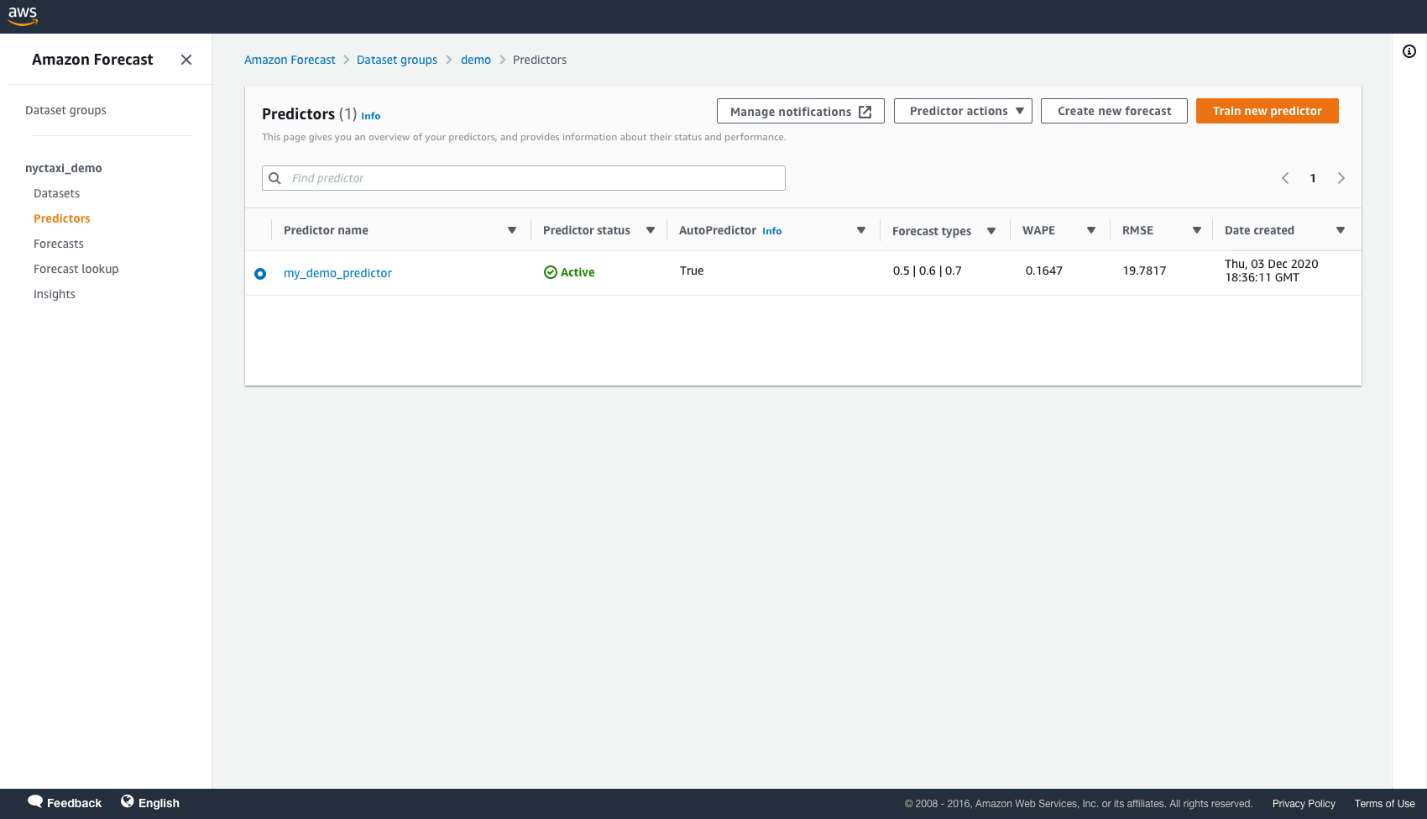Click the nyctaxi_demo sidebar heading
Viewport: 1427px width, 819px height.
pyautogui.click(x=64, y=168)
